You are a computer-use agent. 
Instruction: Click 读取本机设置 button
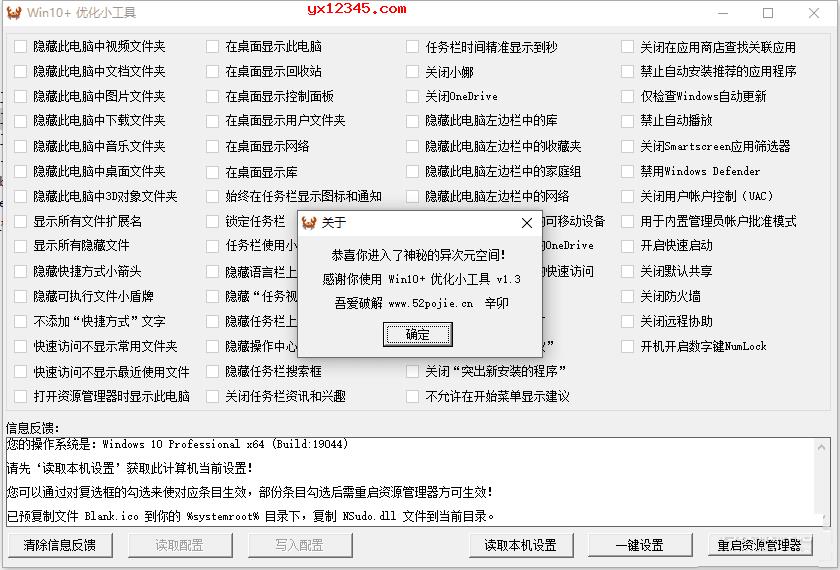521,545
